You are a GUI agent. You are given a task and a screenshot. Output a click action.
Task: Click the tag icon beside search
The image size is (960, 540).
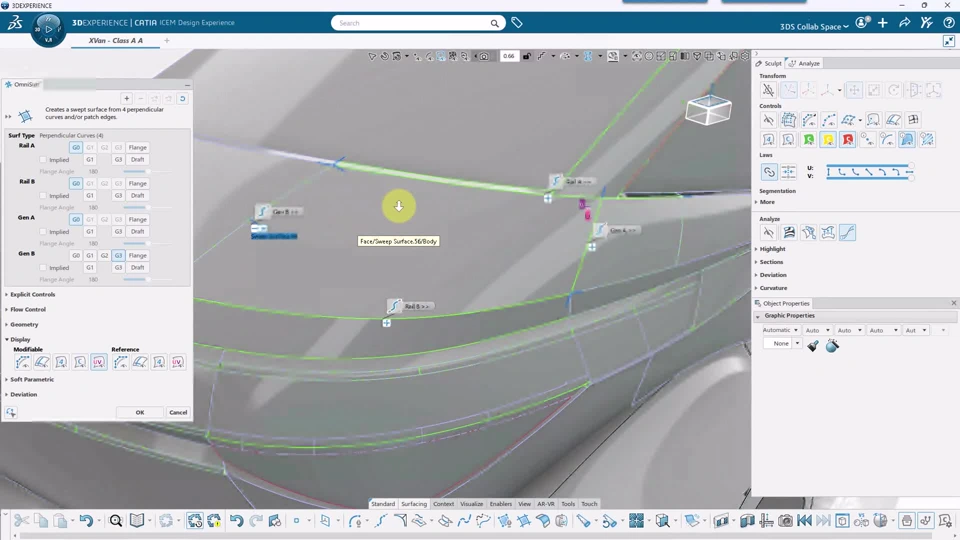[x=517, y=23]
